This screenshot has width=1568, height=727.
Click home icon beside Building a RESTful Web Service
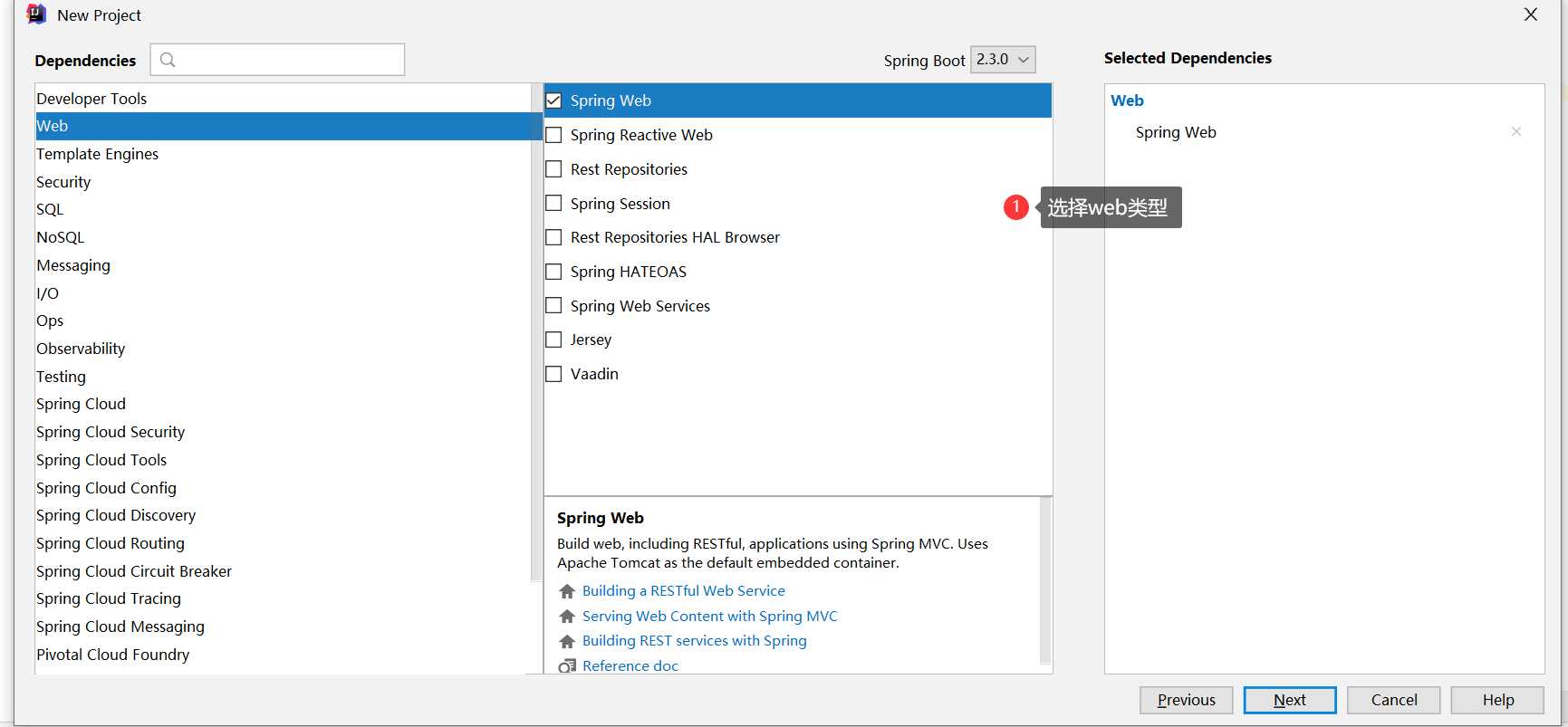(567, 591)
